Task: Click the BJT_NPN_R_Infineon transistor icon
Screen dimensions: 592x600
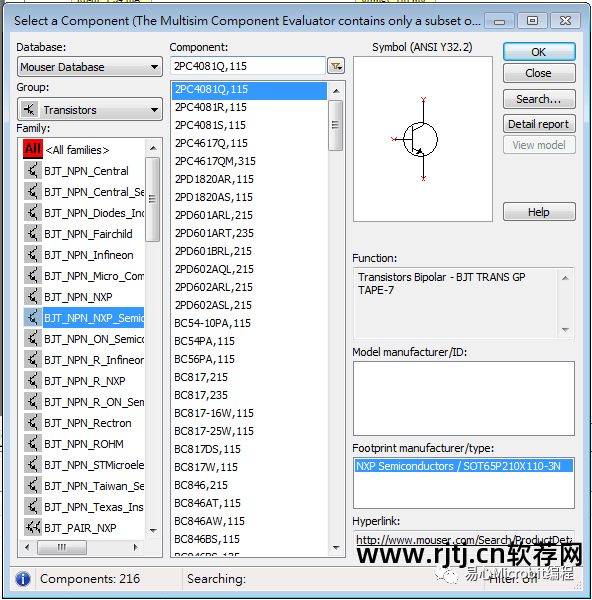Action: (x=33, y=360)
